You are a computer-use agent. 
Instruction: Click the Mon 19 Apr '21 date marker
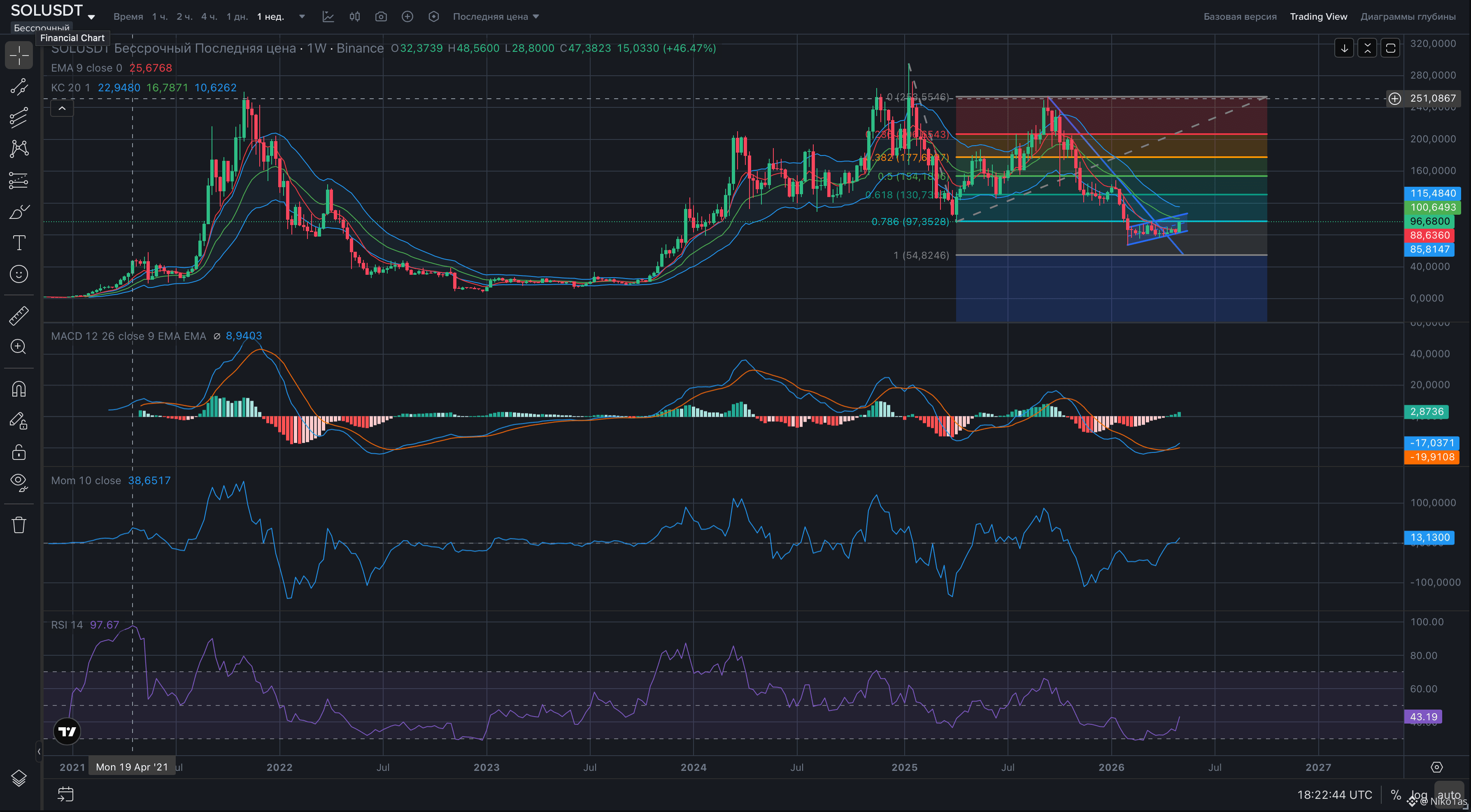pos(132,767)
